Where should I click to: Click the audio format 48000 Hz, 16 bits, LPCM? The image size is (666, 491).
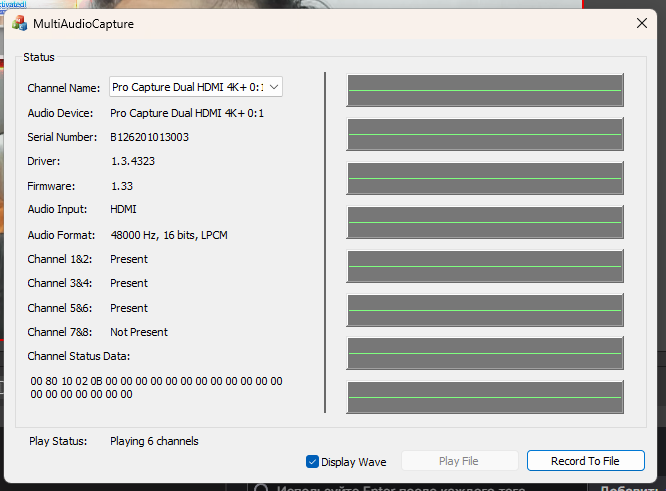[169, 235]
